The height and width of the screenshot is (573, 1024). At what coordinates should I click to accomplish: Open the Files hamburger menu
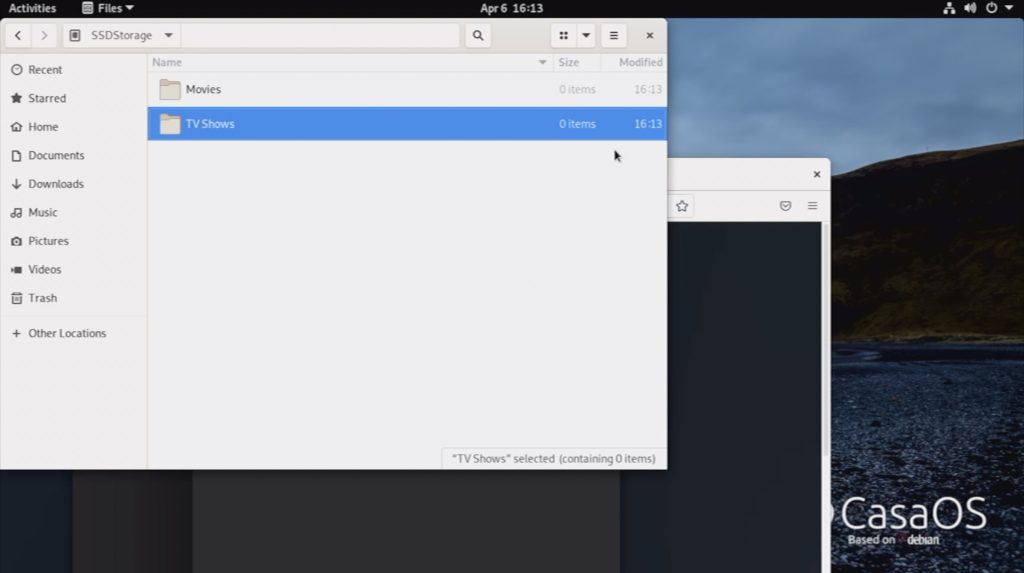(614, 36)
